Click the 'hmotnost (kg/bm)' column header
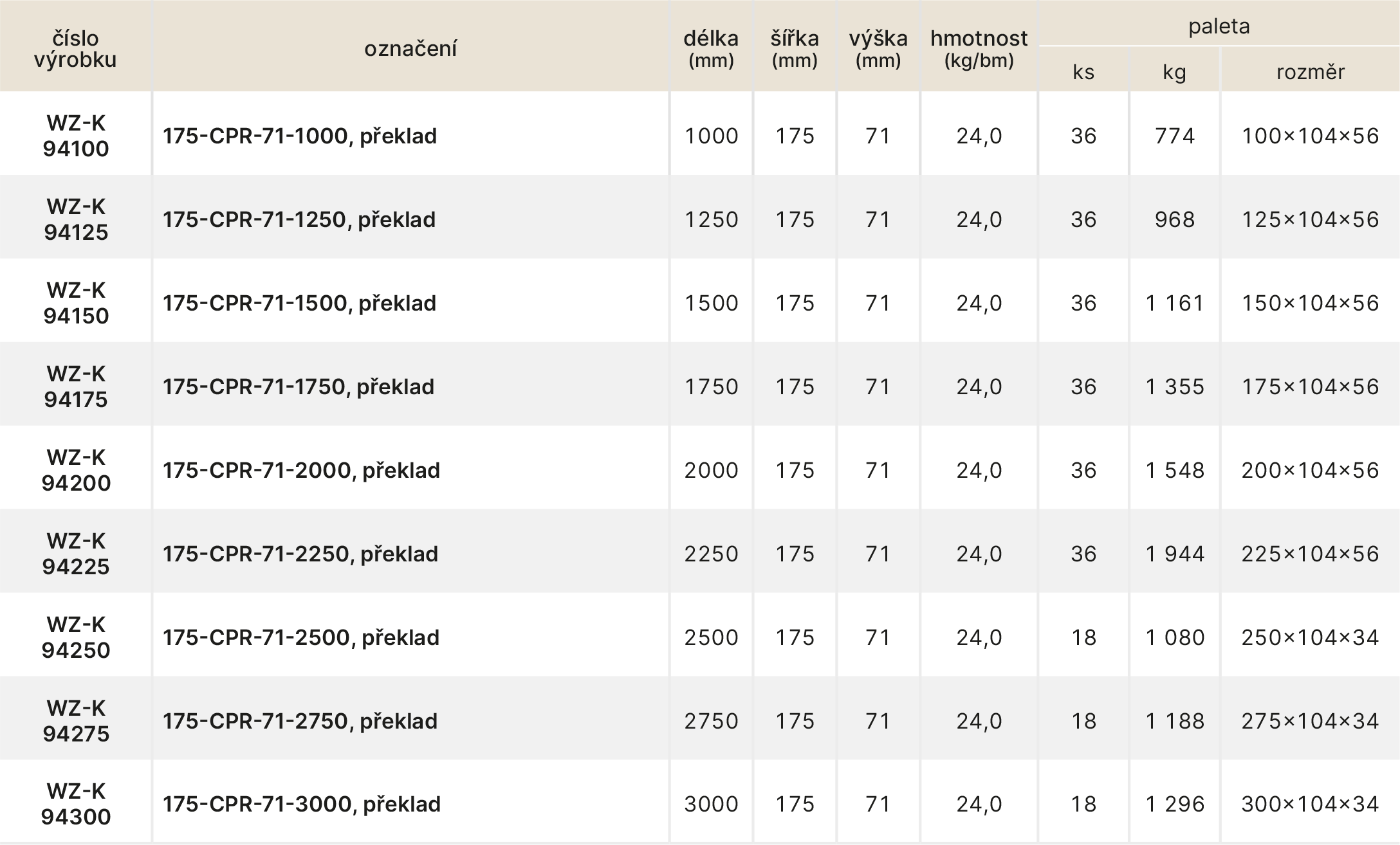The height and width of the screenshot is (845, 1400). click(x=979, y=49)
